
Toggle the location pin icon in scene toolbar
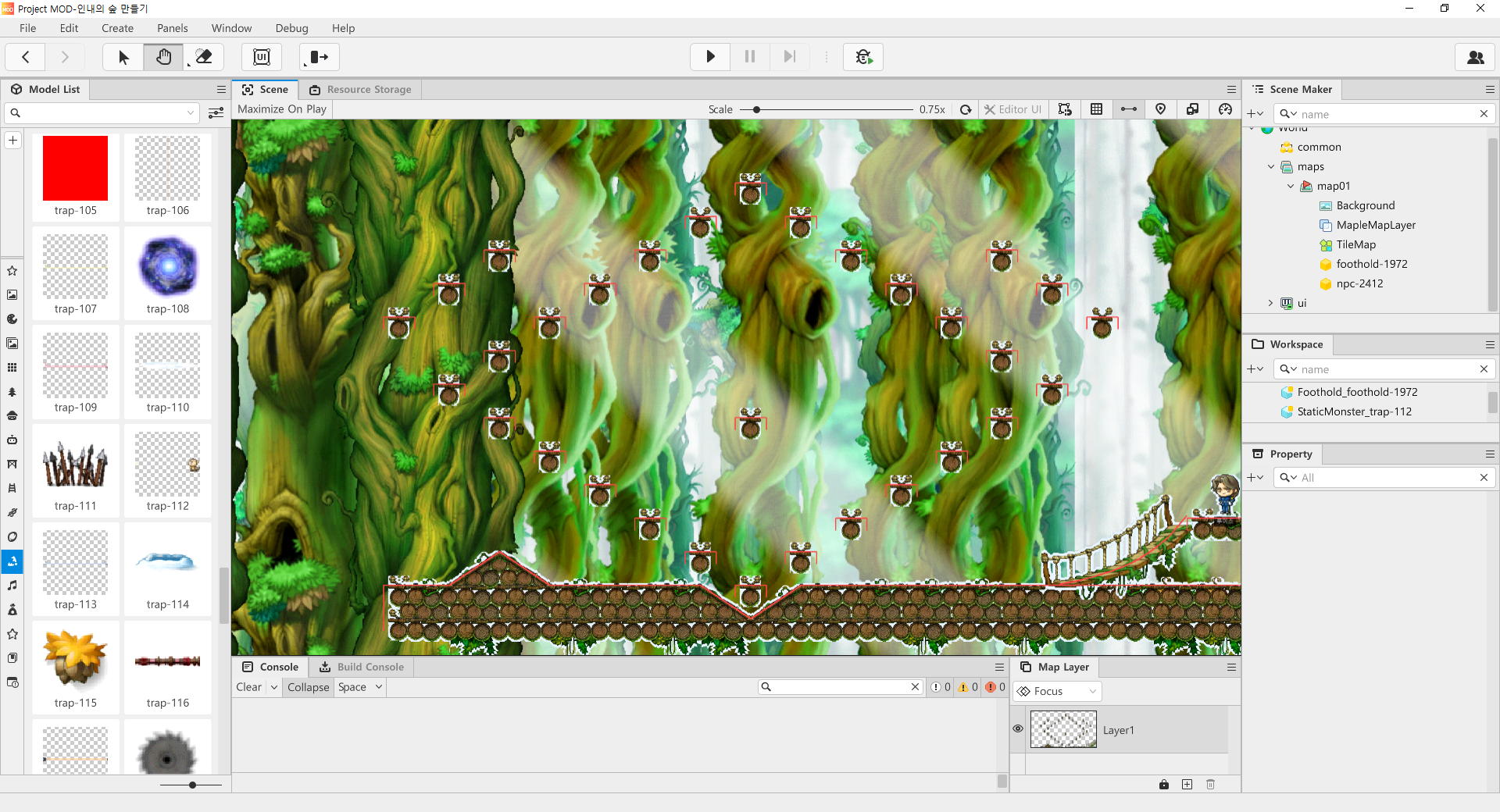pos(1161,109)
